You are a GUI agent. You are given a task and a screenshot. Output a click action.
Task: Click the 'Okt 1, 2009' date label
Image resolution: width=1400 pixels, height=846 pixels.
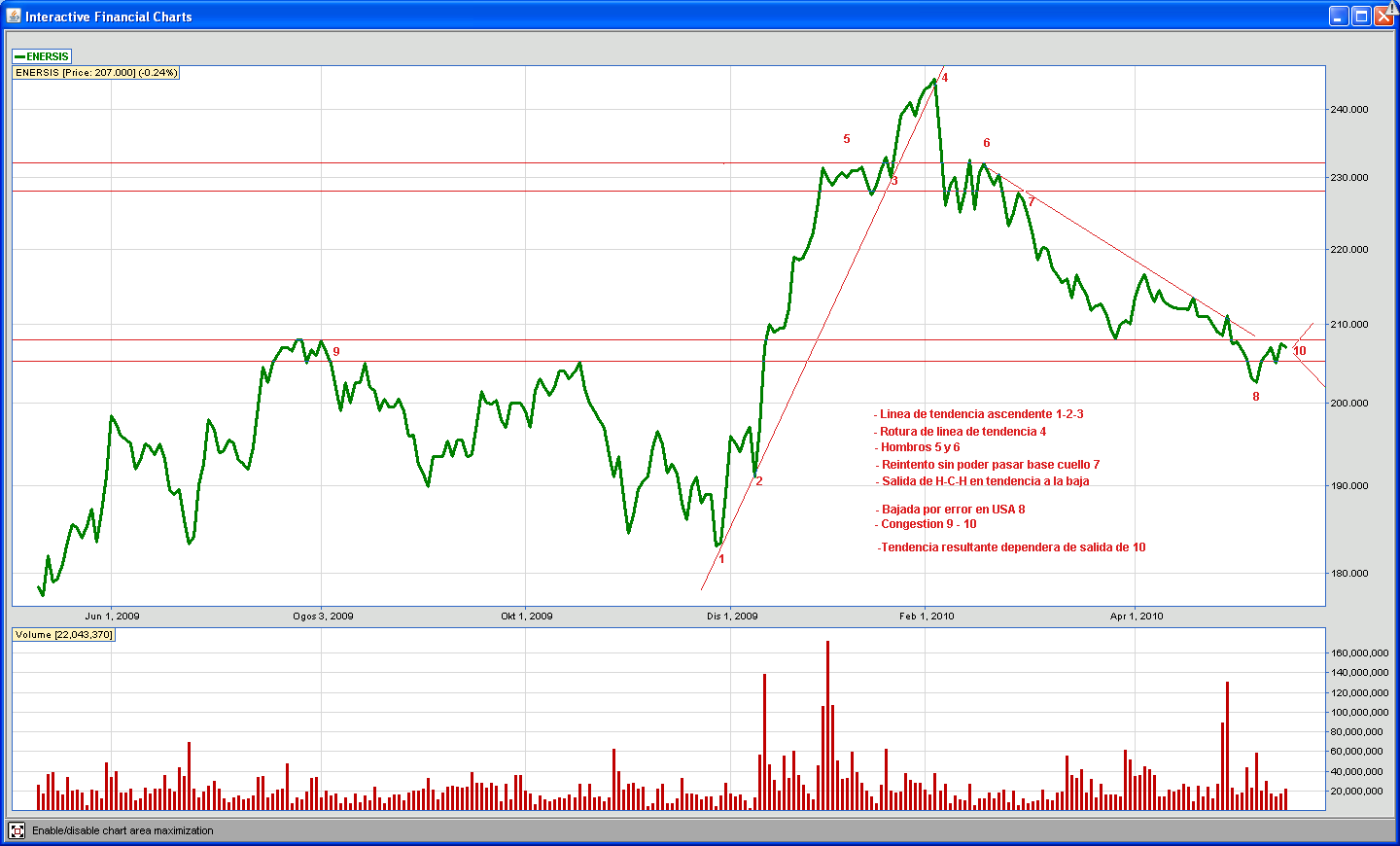click(x=527, y=617)
